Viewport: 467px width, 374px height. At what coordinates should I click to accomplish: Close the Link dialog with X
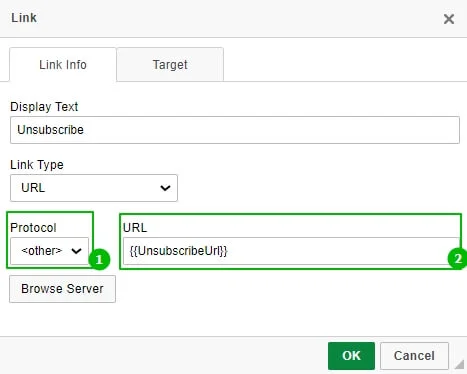(x=449, y=19)
